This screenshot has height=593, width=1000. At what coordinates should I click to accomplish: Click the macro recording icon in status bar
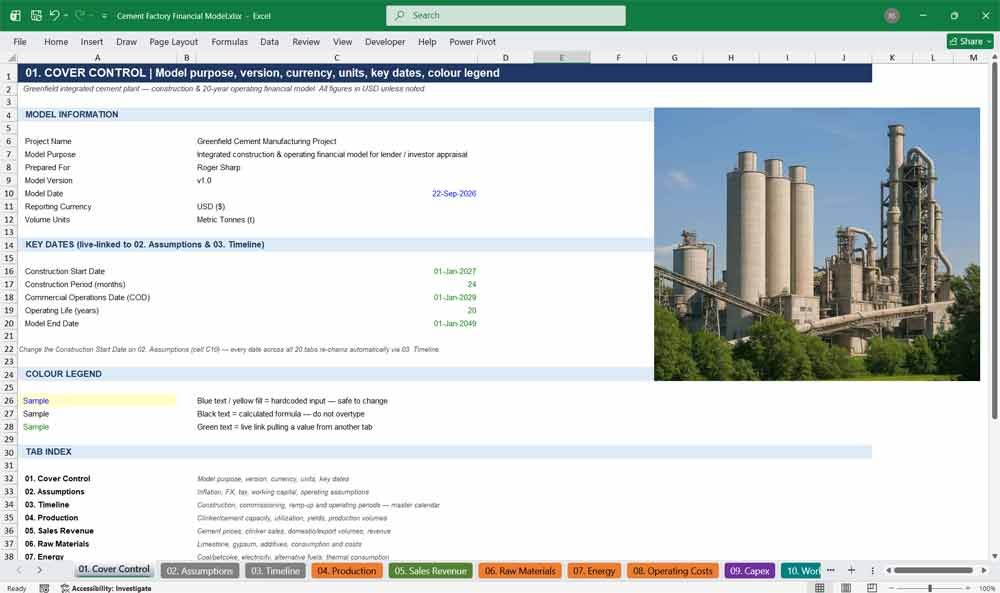tap(44, 588)
